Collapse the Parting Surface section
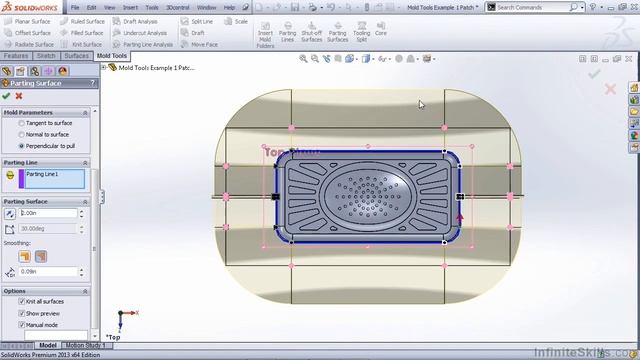 tap(85, 202)
